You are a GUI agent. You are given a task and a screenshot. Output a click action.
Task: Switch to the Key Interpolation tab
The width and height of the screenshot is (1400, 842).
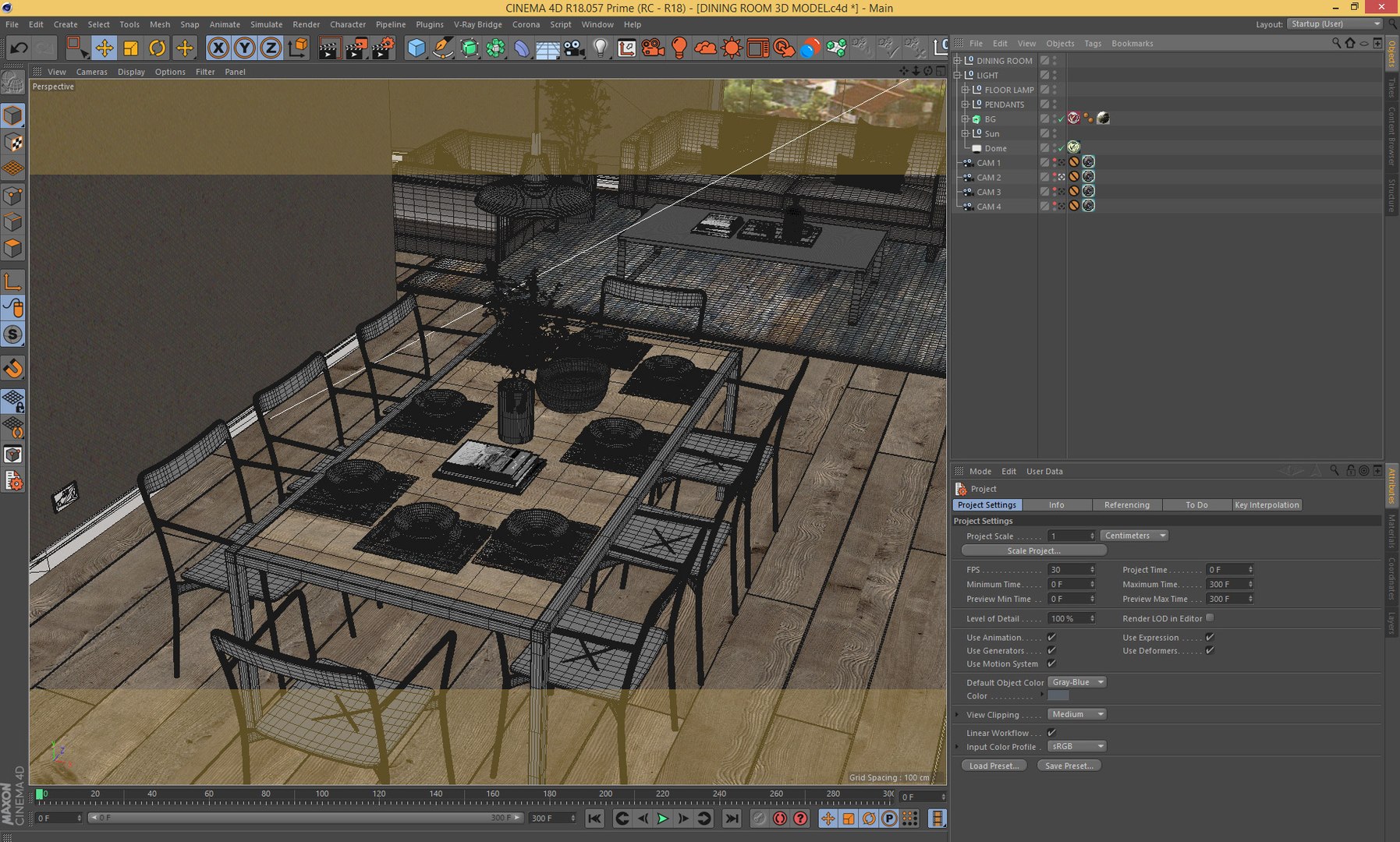pos(1267,505)
